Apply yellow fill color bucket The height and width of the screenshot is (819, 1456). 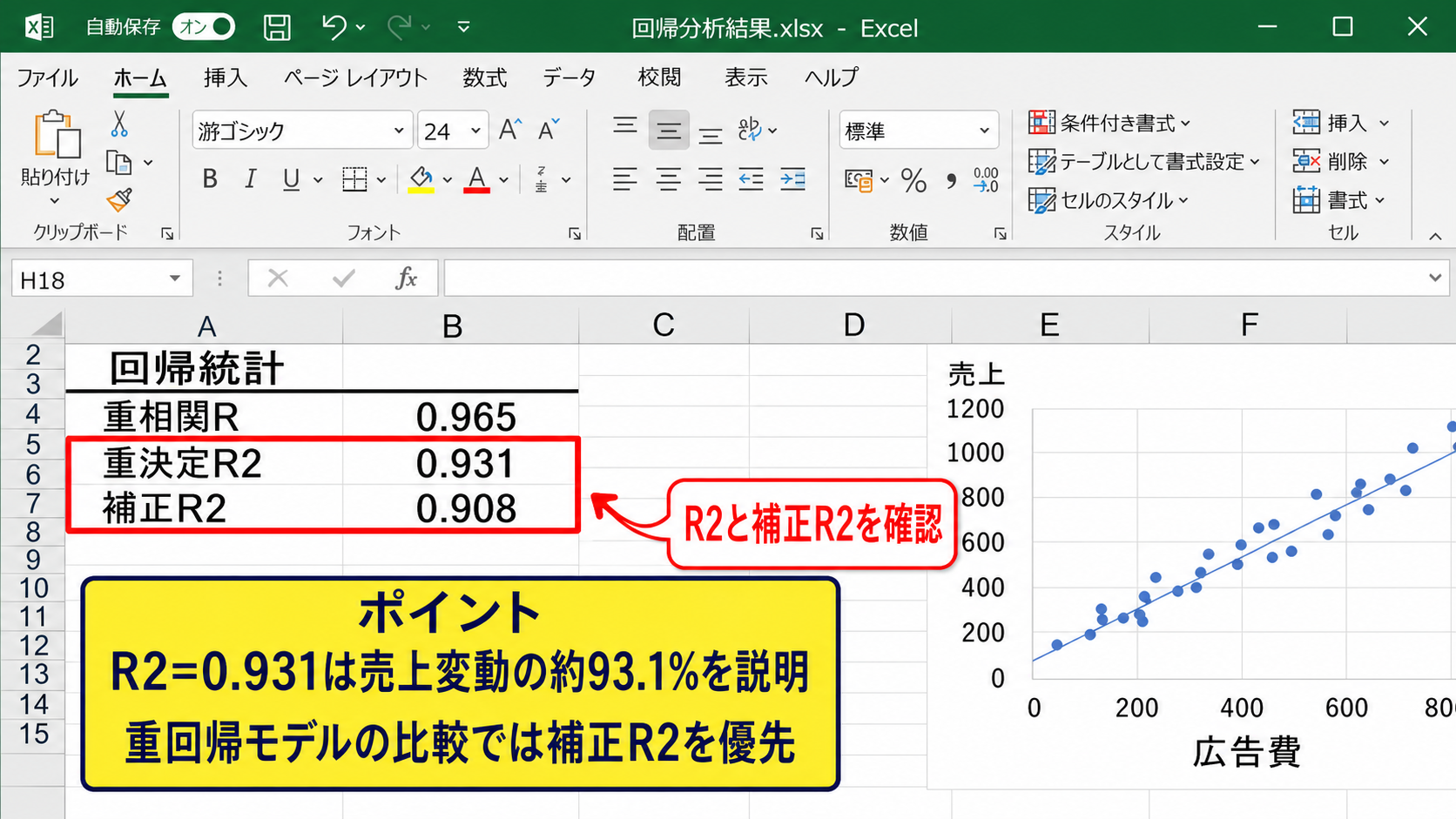coord(421,179)
